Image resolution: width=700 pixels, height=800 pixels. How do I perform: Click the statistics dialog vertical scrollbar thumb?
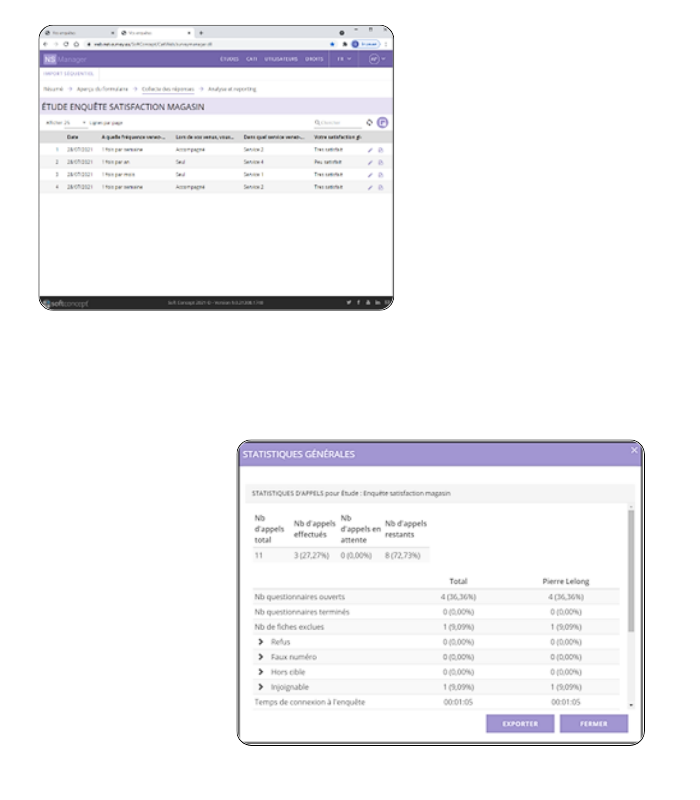pos(631,570)
